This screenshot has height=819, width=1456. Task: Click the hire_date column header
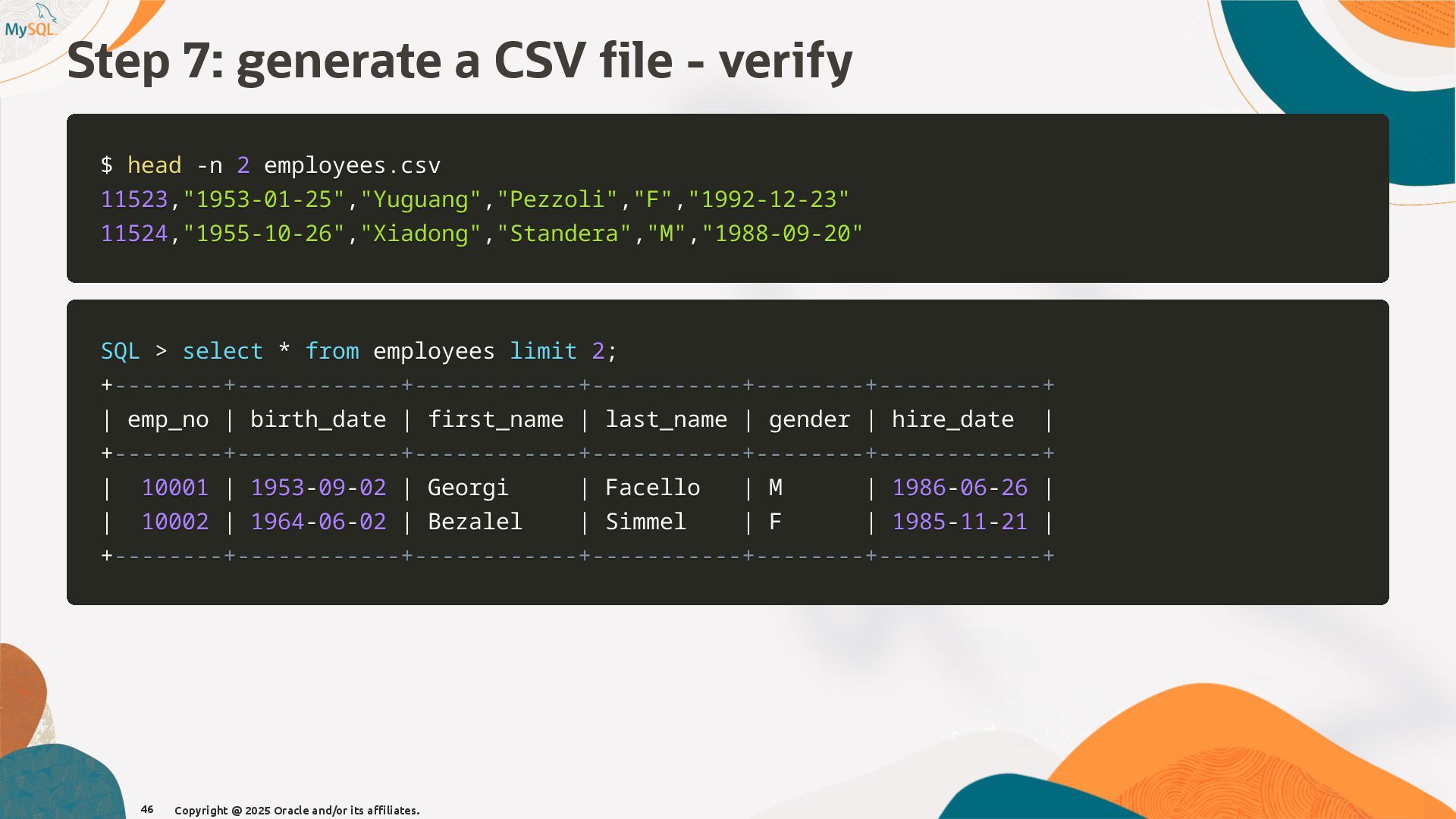point(952,419)
